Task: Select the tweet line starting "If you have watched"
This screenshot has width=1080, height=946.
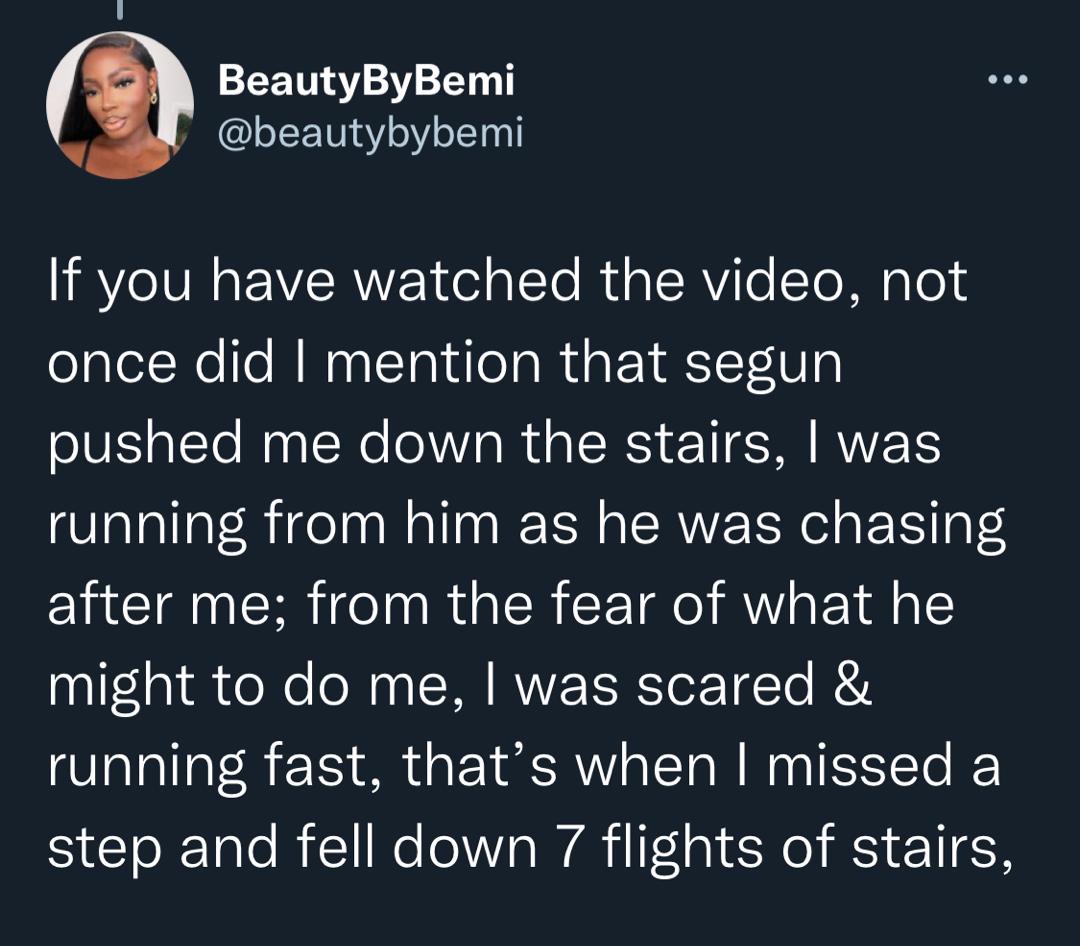Action: (x=508, y=281)
